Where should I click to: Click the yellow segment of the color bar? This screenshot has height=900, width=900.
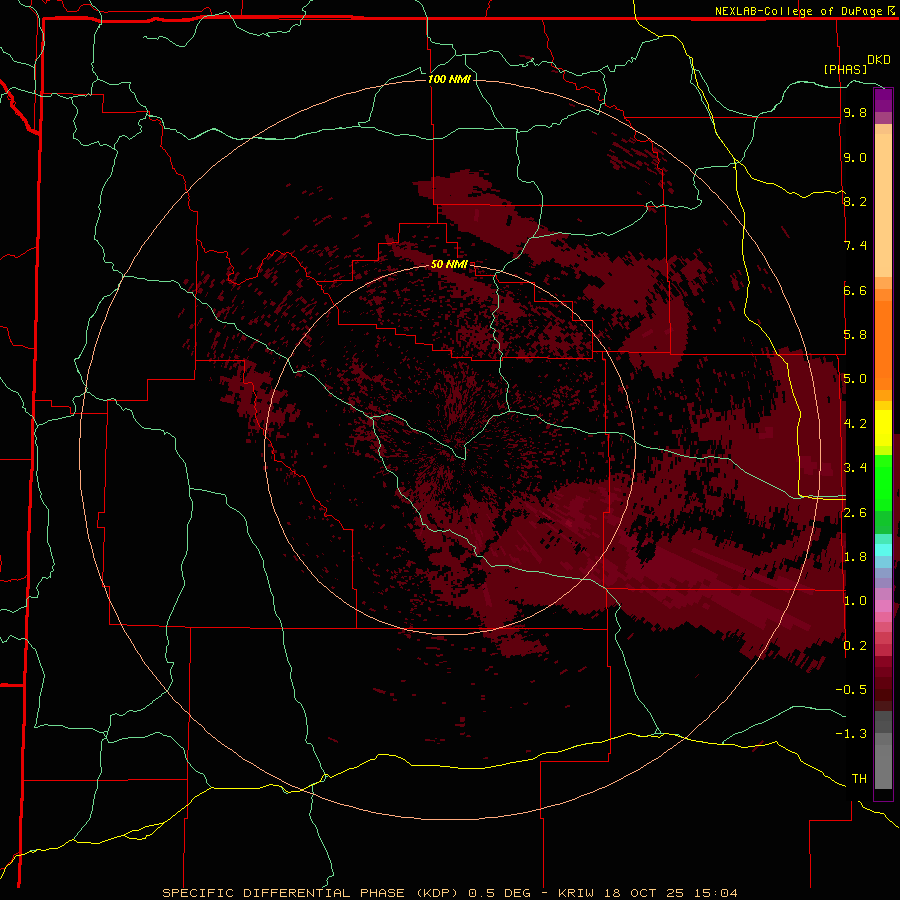[883, 428]
